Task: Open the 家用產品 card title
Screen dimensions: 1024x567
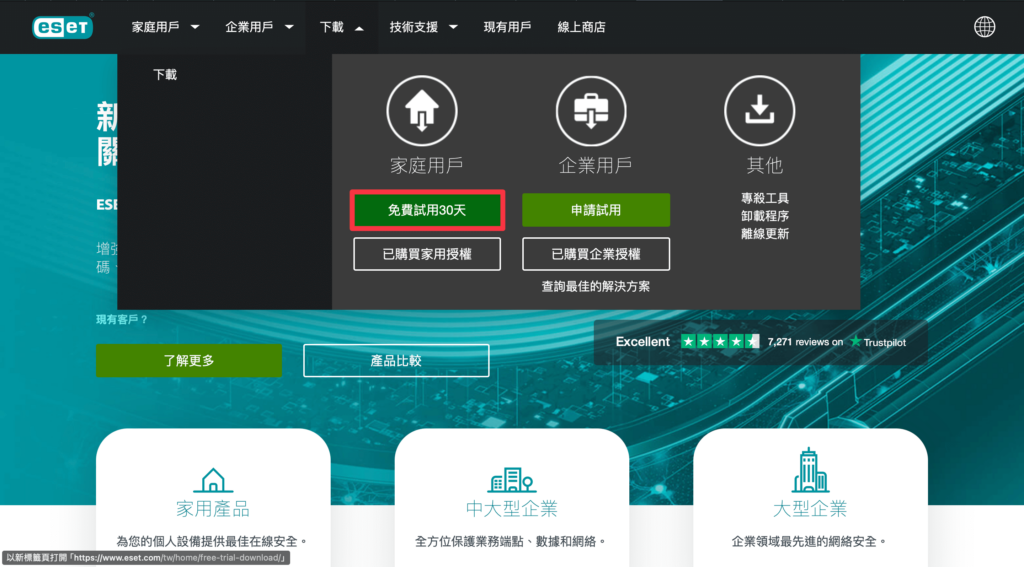Action: pos(213,509)
